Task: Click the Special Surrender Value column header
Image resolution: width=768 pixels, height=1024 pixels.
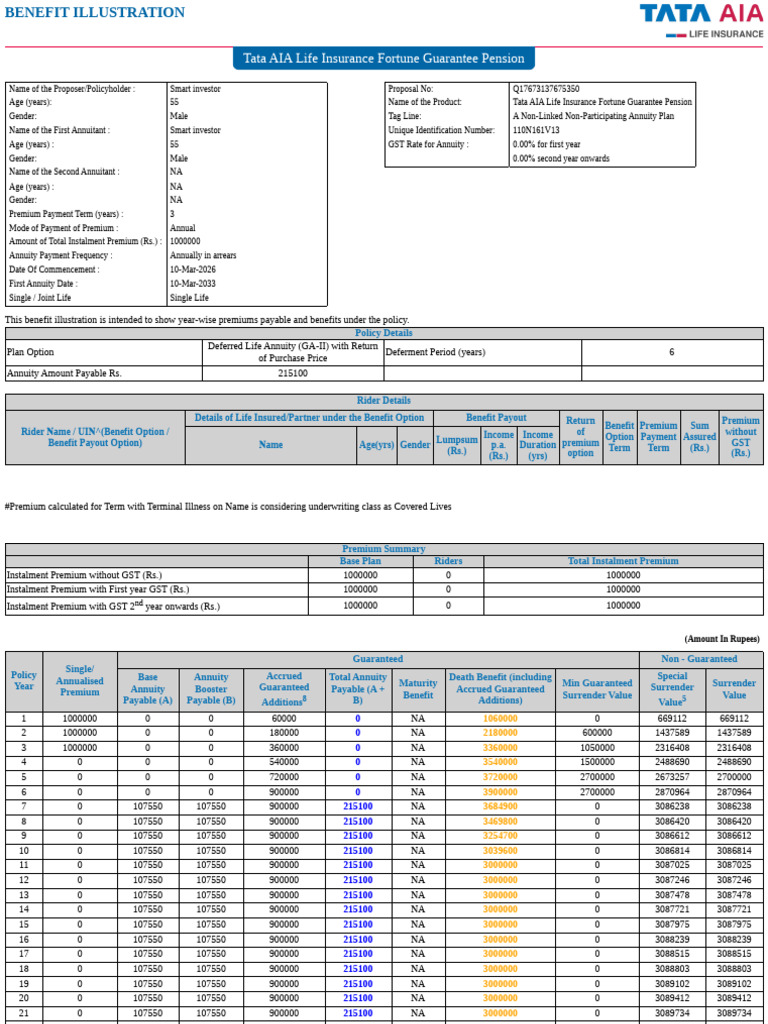Action: point(672,689)
